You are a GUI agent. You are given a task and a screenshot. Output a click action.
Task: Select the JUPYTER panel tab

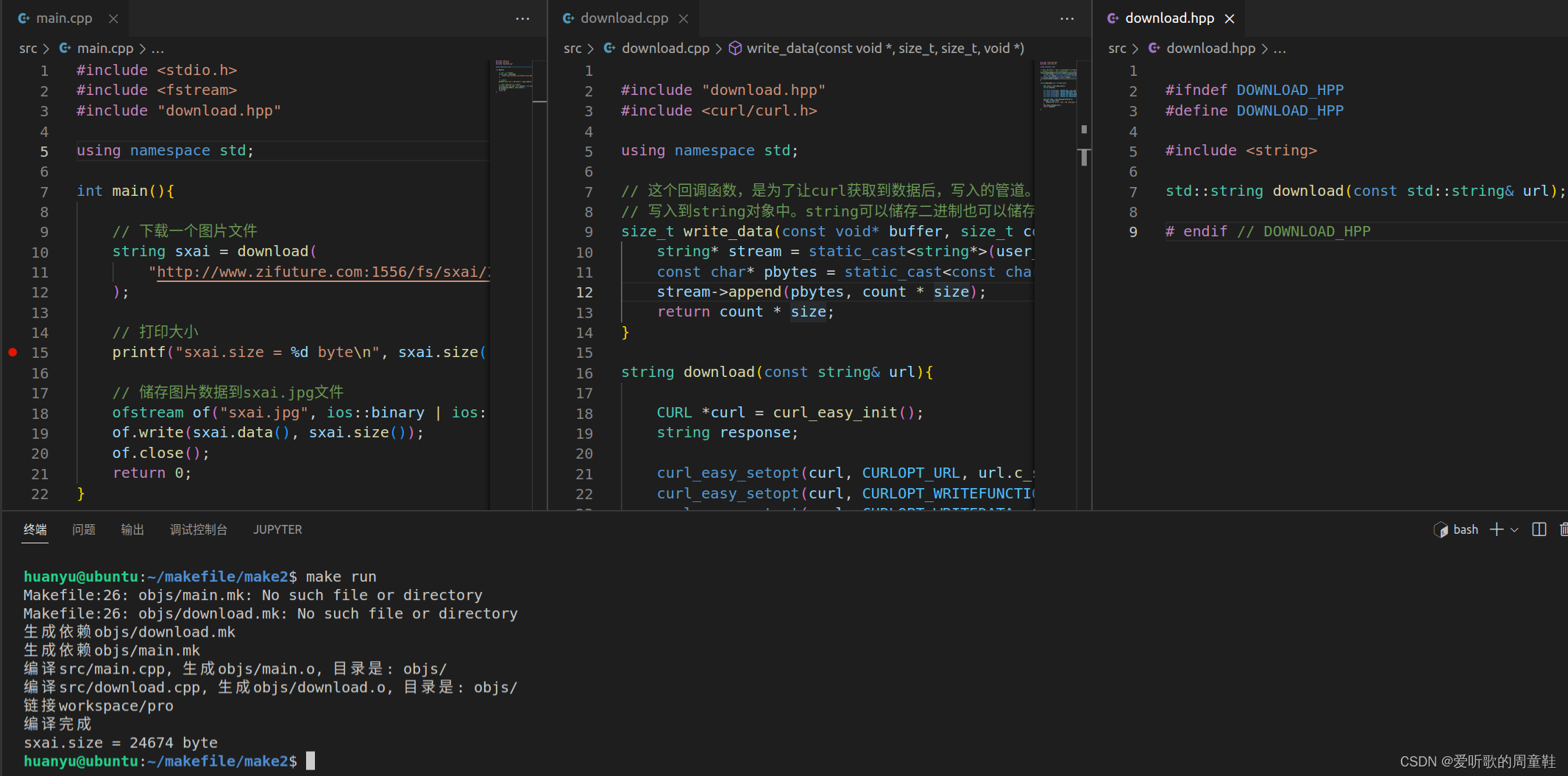pyautogui.click(x=277, y=529)
